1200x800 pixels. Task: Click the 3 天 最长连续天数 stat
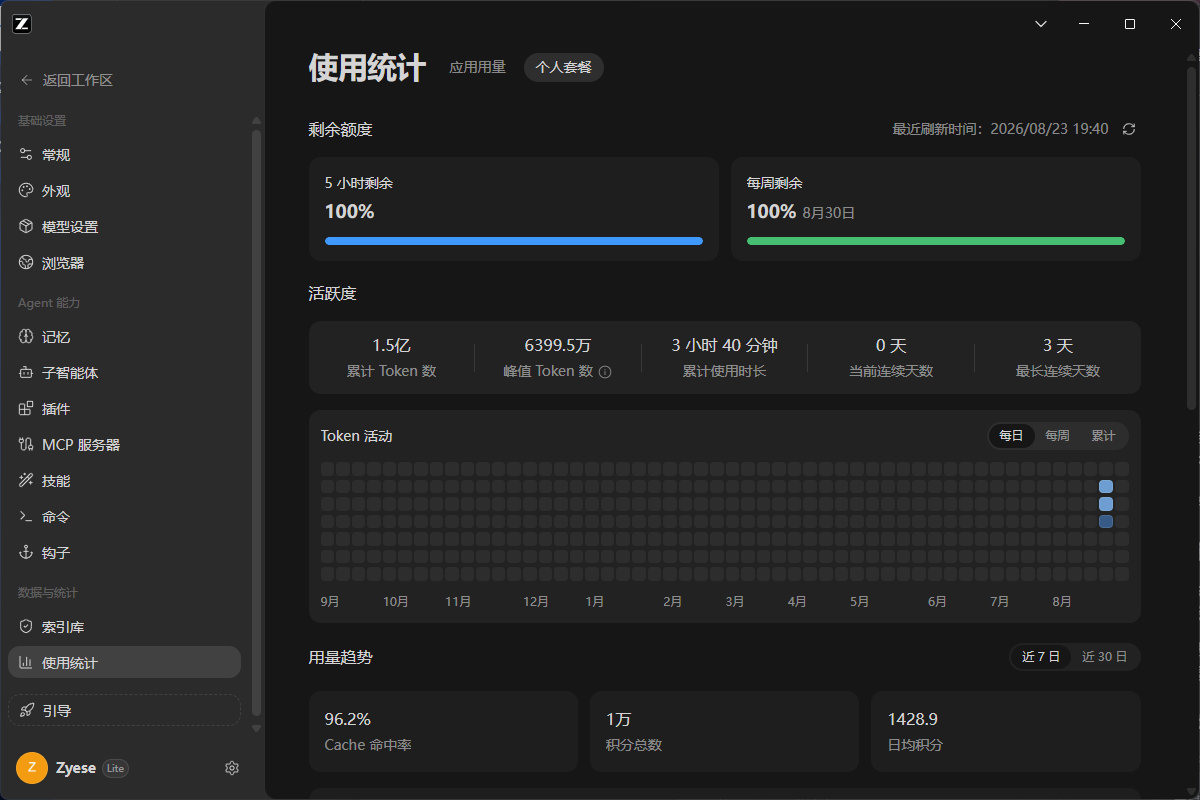point(1058,357)
